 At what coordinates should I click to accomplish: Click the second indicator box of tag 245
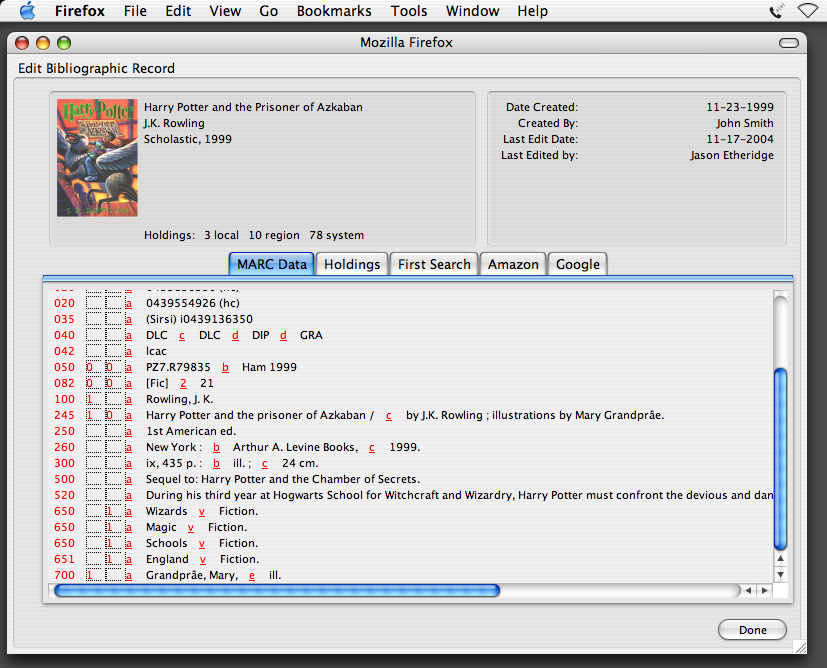(113, 415)
